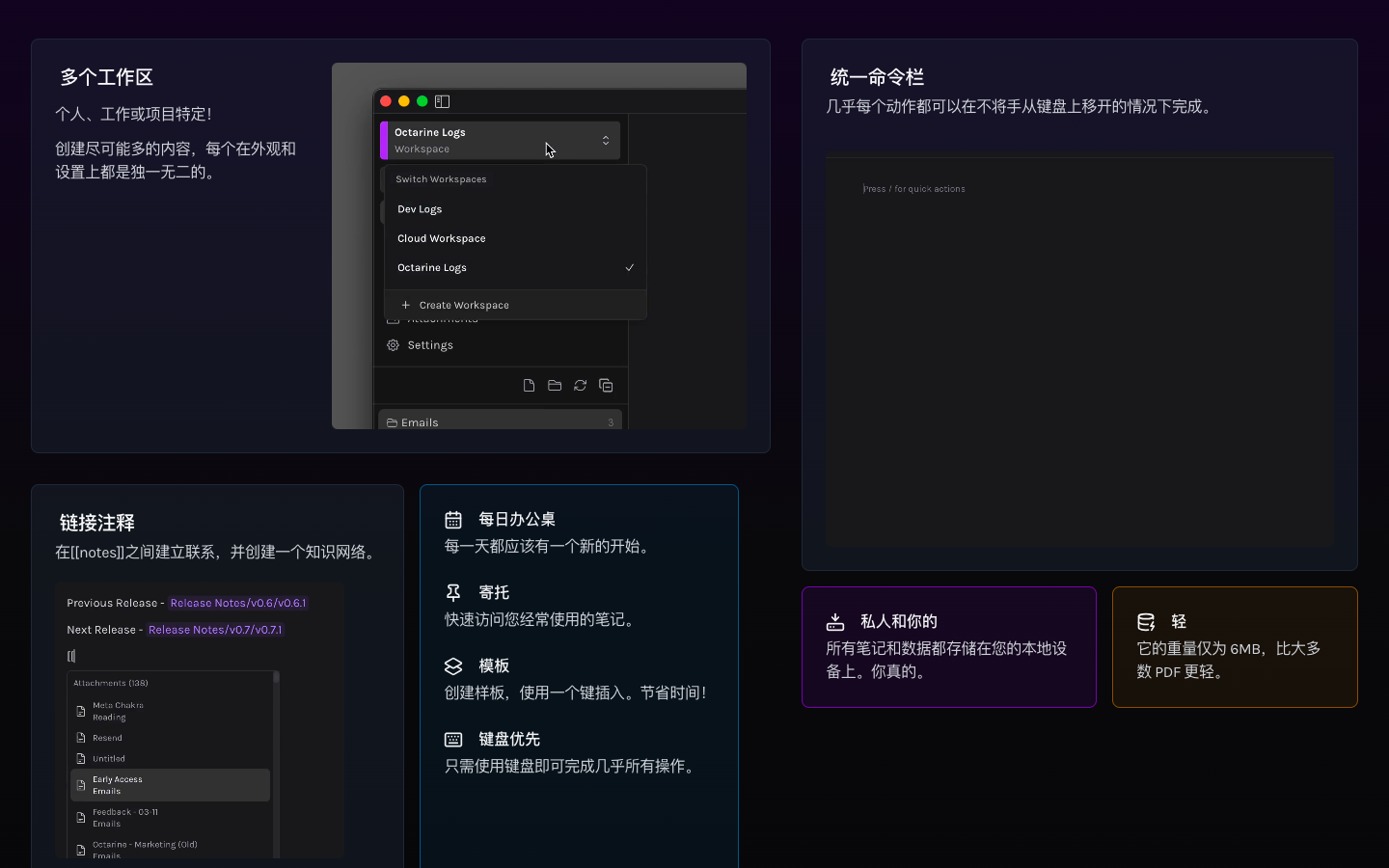Toggle the sidebar panel icon

coord(443,101)
